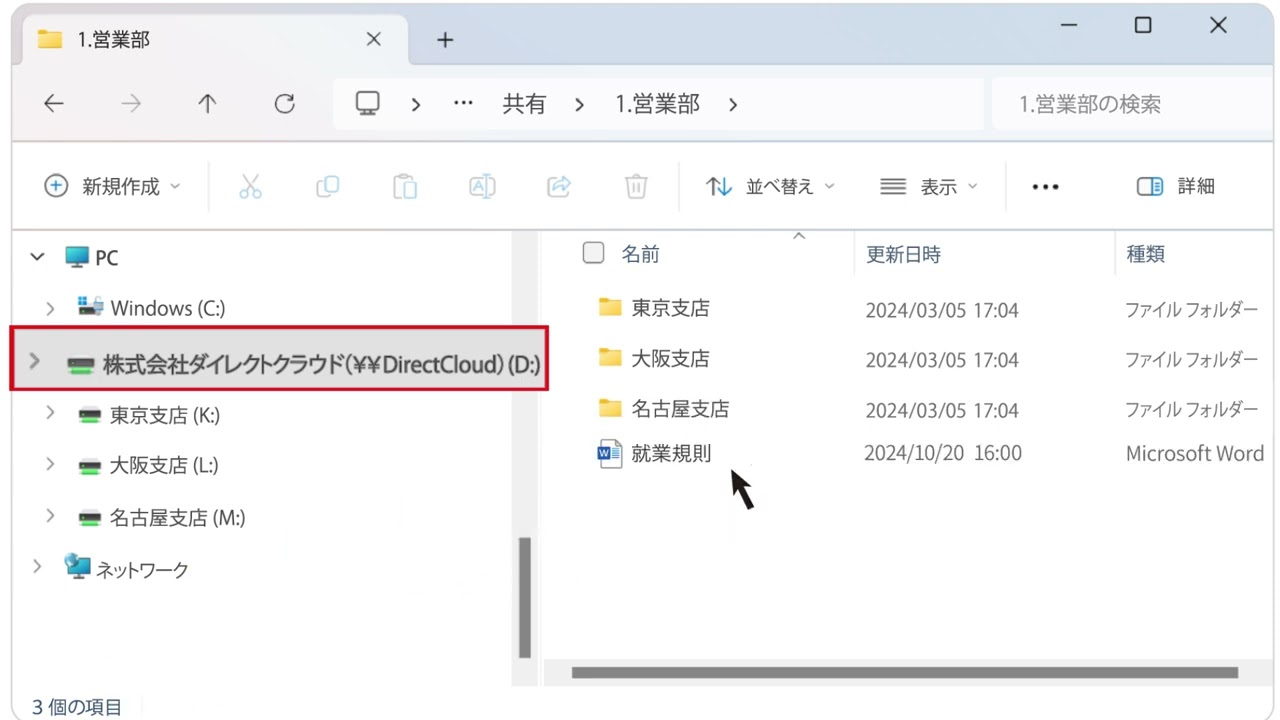Open the three-dot See more menu
The image size is (1280, 720).
pyautogui.click(x=1045, y=187)
